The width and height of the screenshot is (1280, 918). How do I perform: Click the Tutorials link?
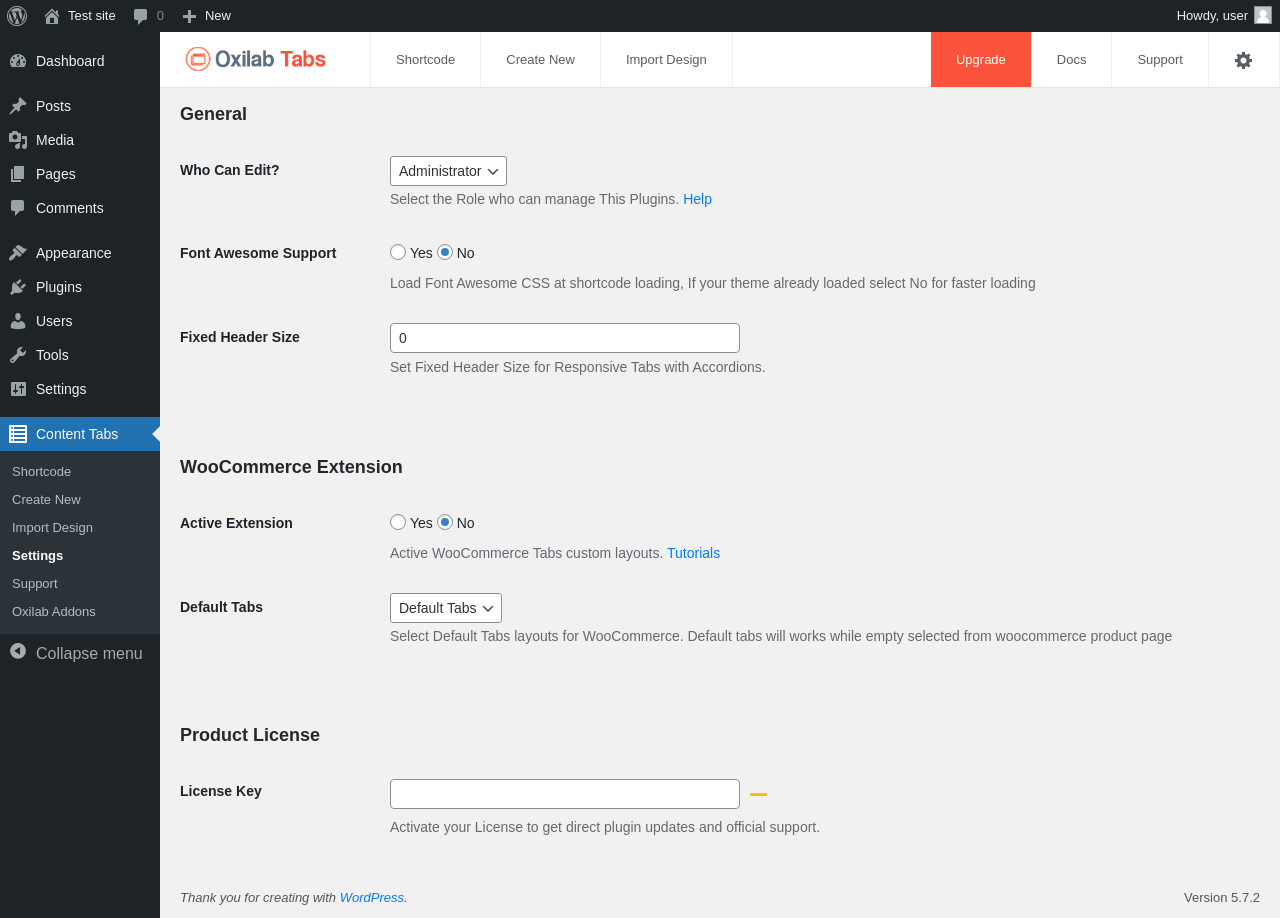tap(693, 553)
